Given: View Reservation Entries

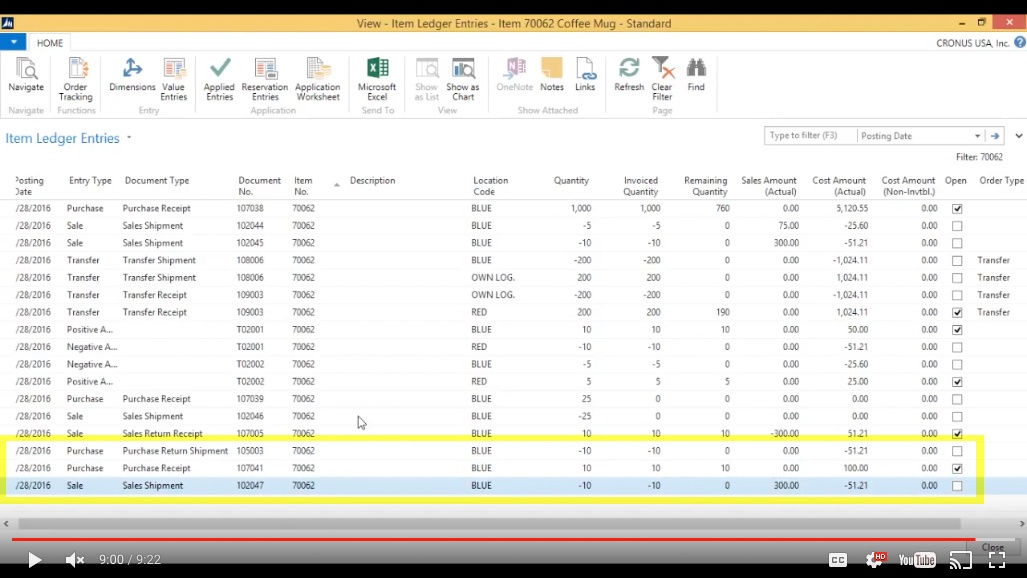Looking at the screenshot, I should tap(265, 79).
